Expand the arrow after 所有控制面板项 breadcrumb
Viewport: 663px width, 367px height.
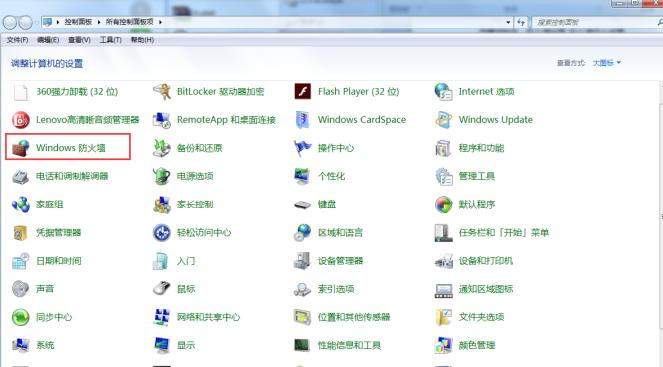coord(160,22)
